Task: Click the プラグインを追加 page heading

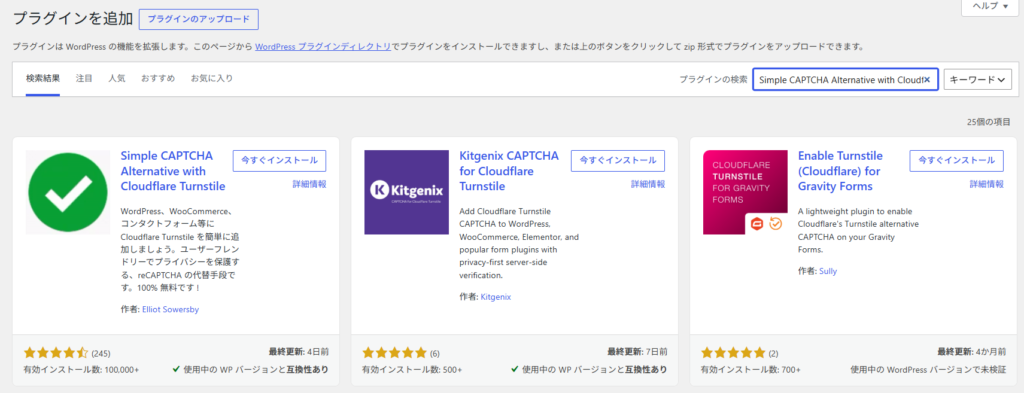Action: coord(73,19)
